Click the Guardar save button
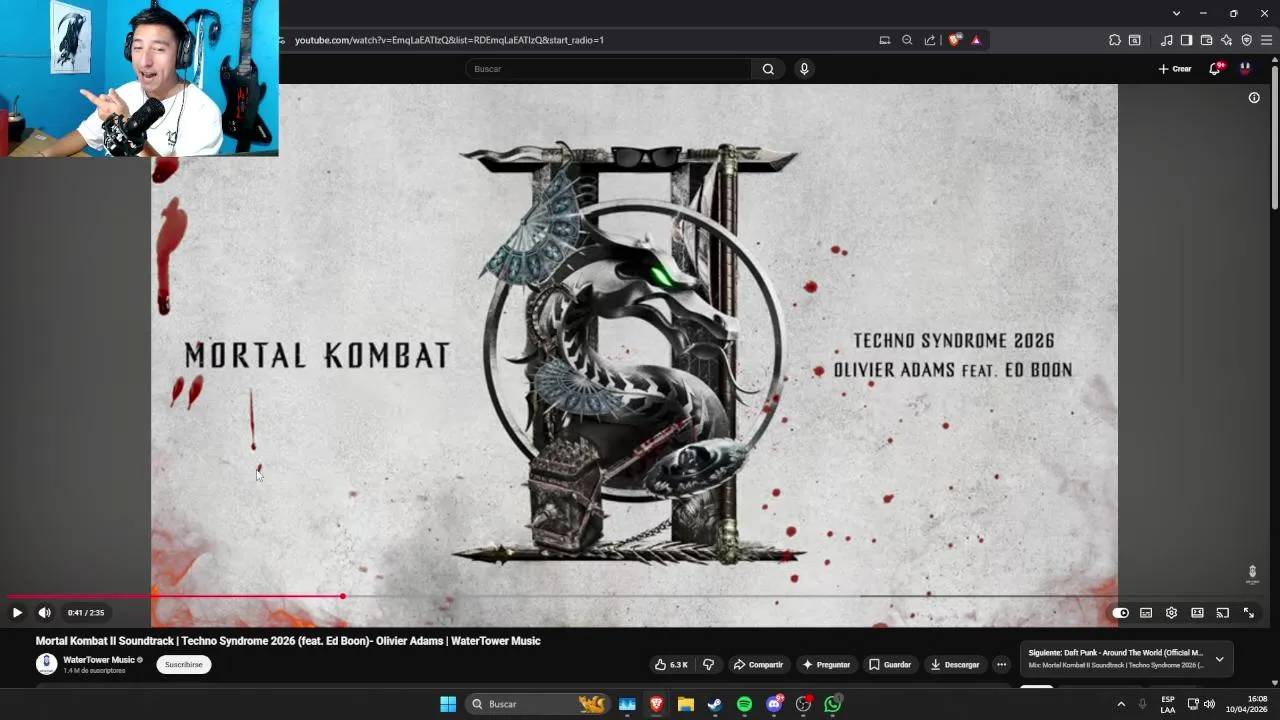This screenshot has width=1280, height=720. tap(890, 664)
